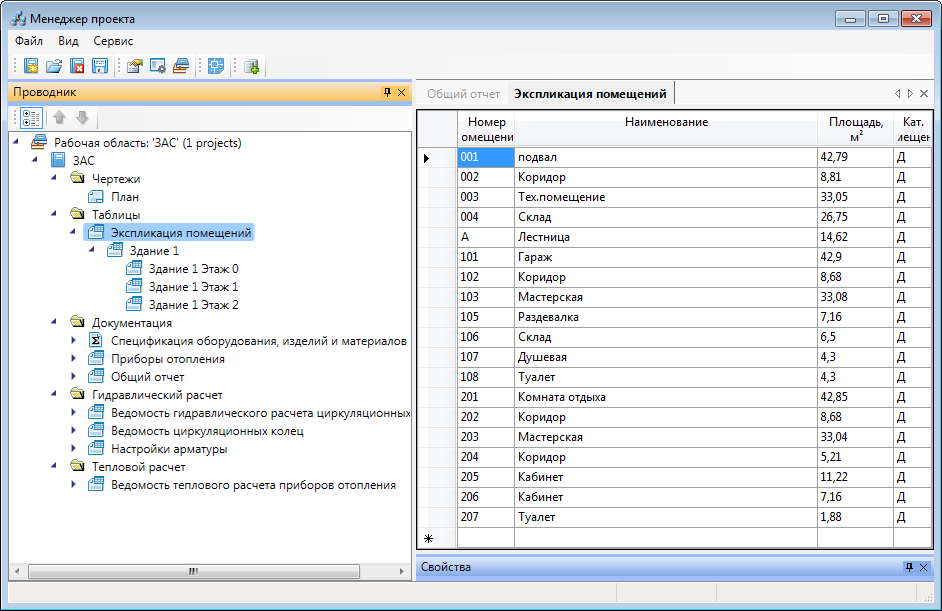This screenshot has height=611, width=942.
Task: Select Здание 1 Этаж 1 item
Action: (x=193, y=287)
